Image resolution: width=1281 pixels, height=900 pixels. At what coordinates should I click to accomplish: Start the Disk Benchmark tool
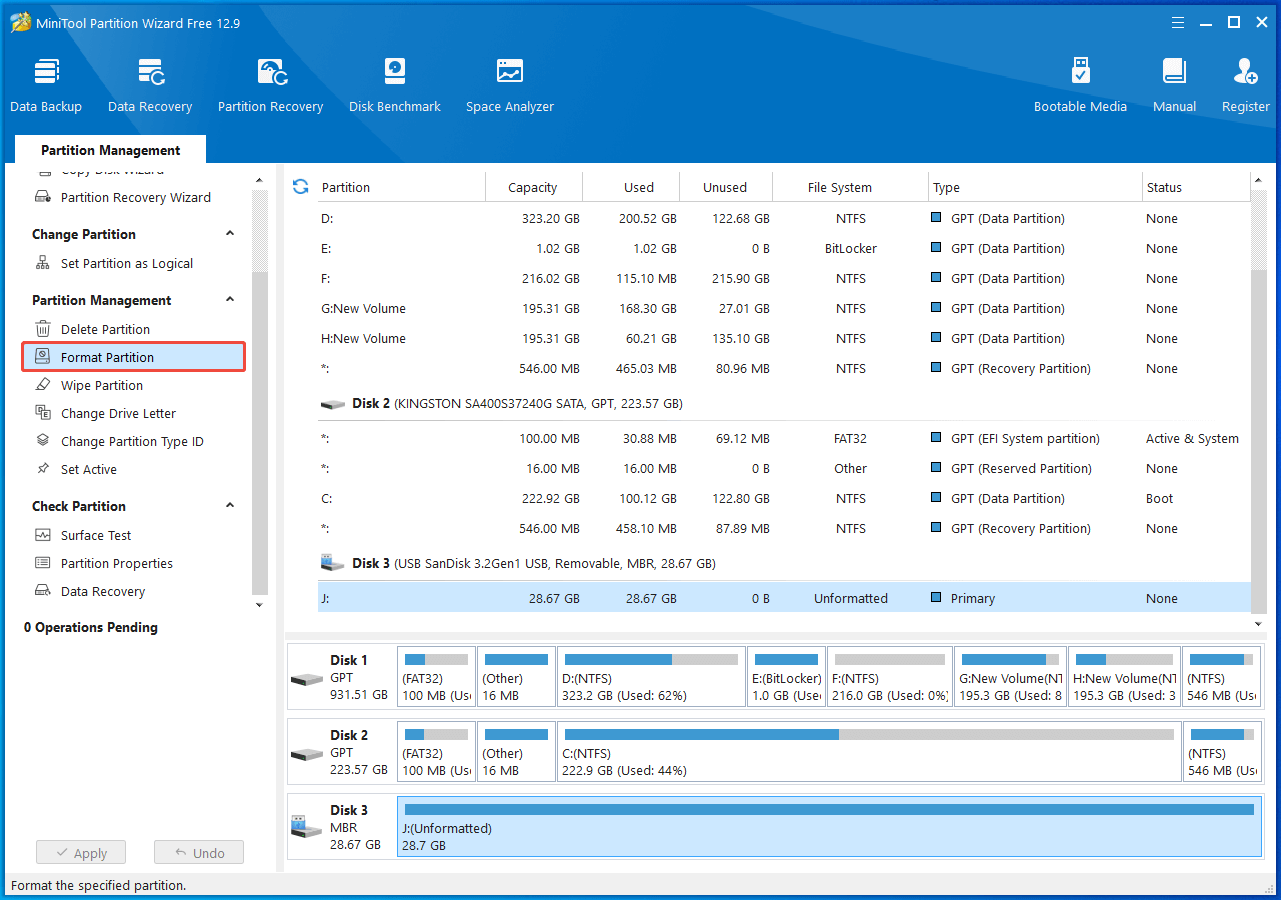(395, 84)
